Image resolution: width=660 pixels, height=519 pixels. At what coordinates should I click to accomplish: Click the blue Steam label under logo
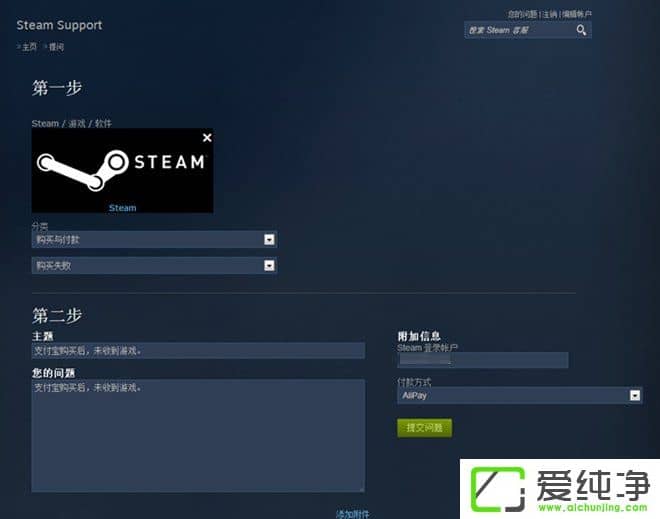122,208
